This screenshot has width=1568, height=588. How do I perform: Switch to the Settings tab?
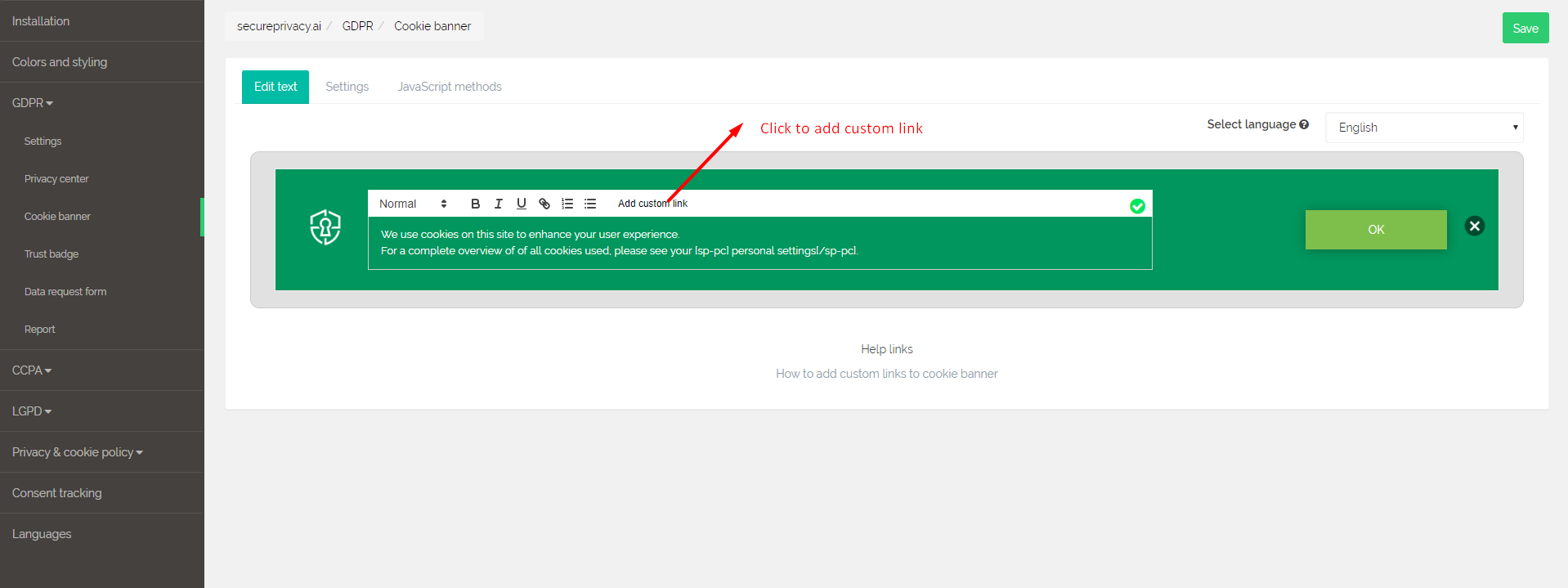[x=347, y=87]
